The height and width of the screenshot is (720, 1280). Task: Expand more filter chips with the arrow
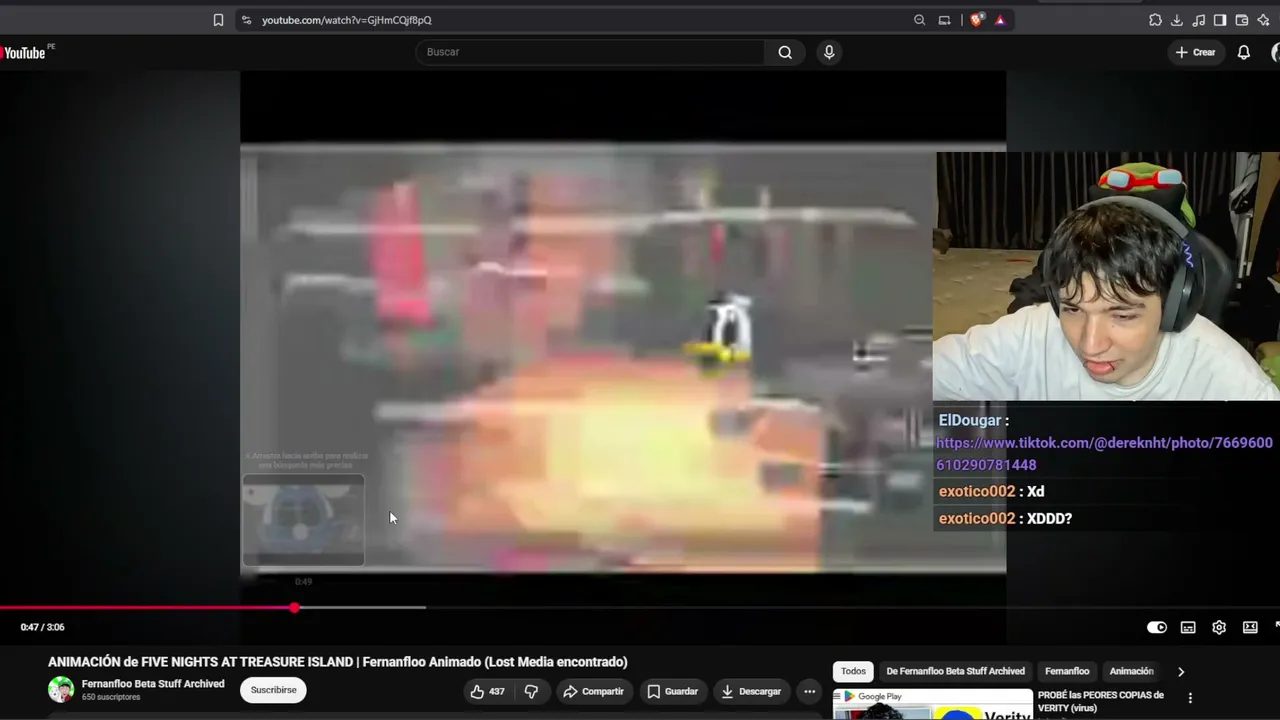pyautogui.click(x=1181, y=672)
